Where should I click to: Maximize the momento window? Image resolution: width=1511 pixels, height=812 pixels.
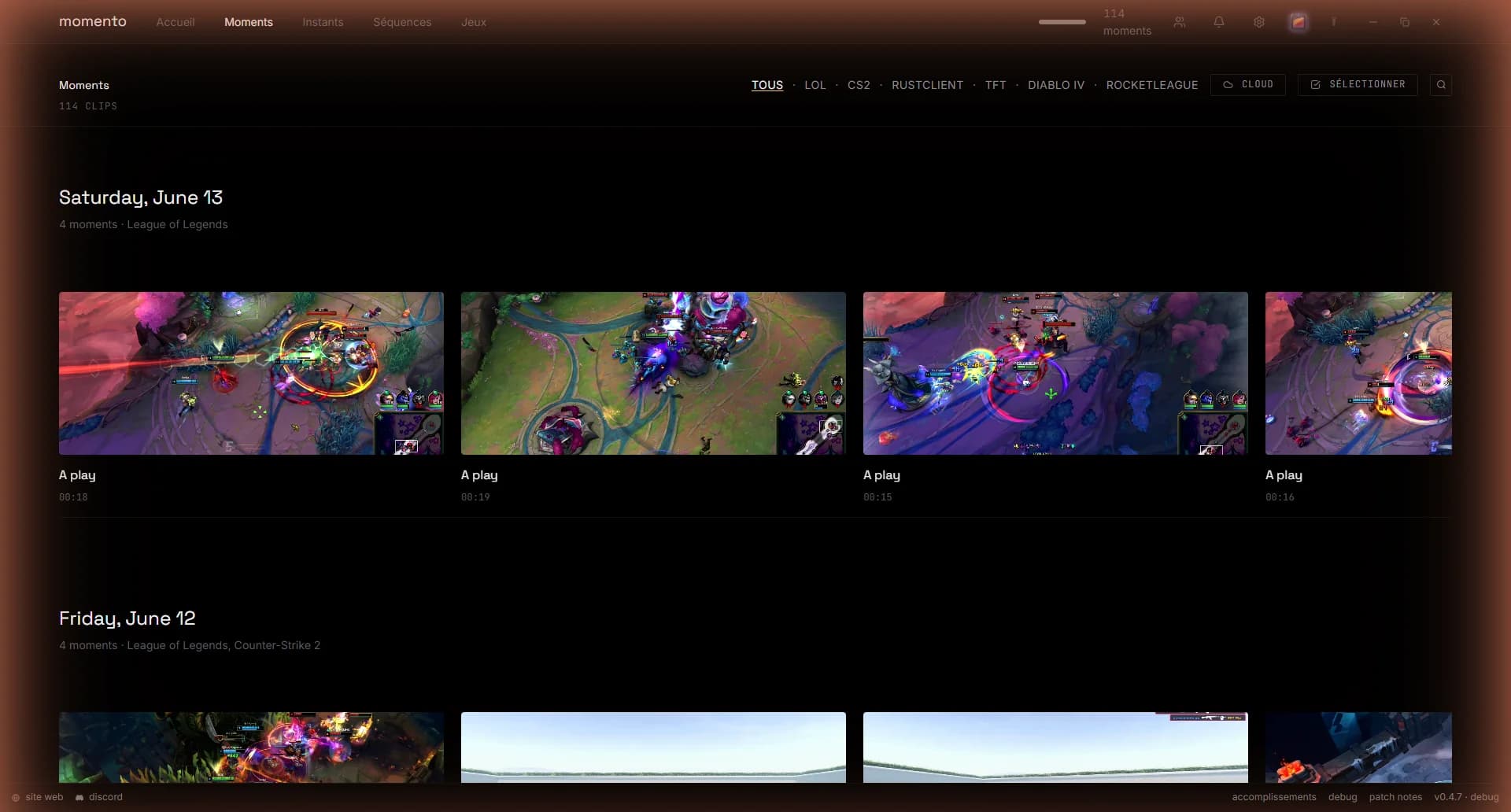(x=1405, y=22)
